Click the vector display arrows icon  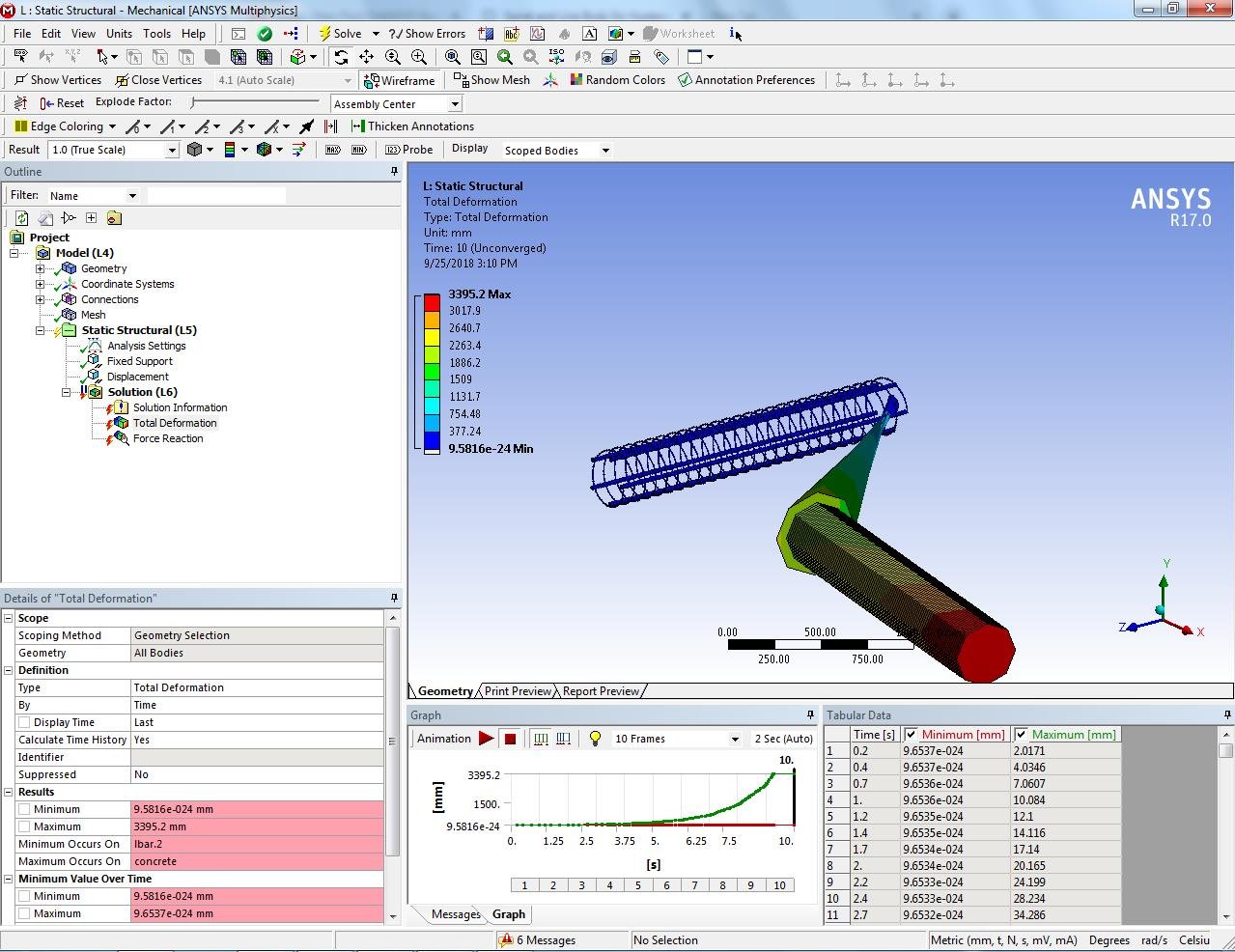pos(298,150)
